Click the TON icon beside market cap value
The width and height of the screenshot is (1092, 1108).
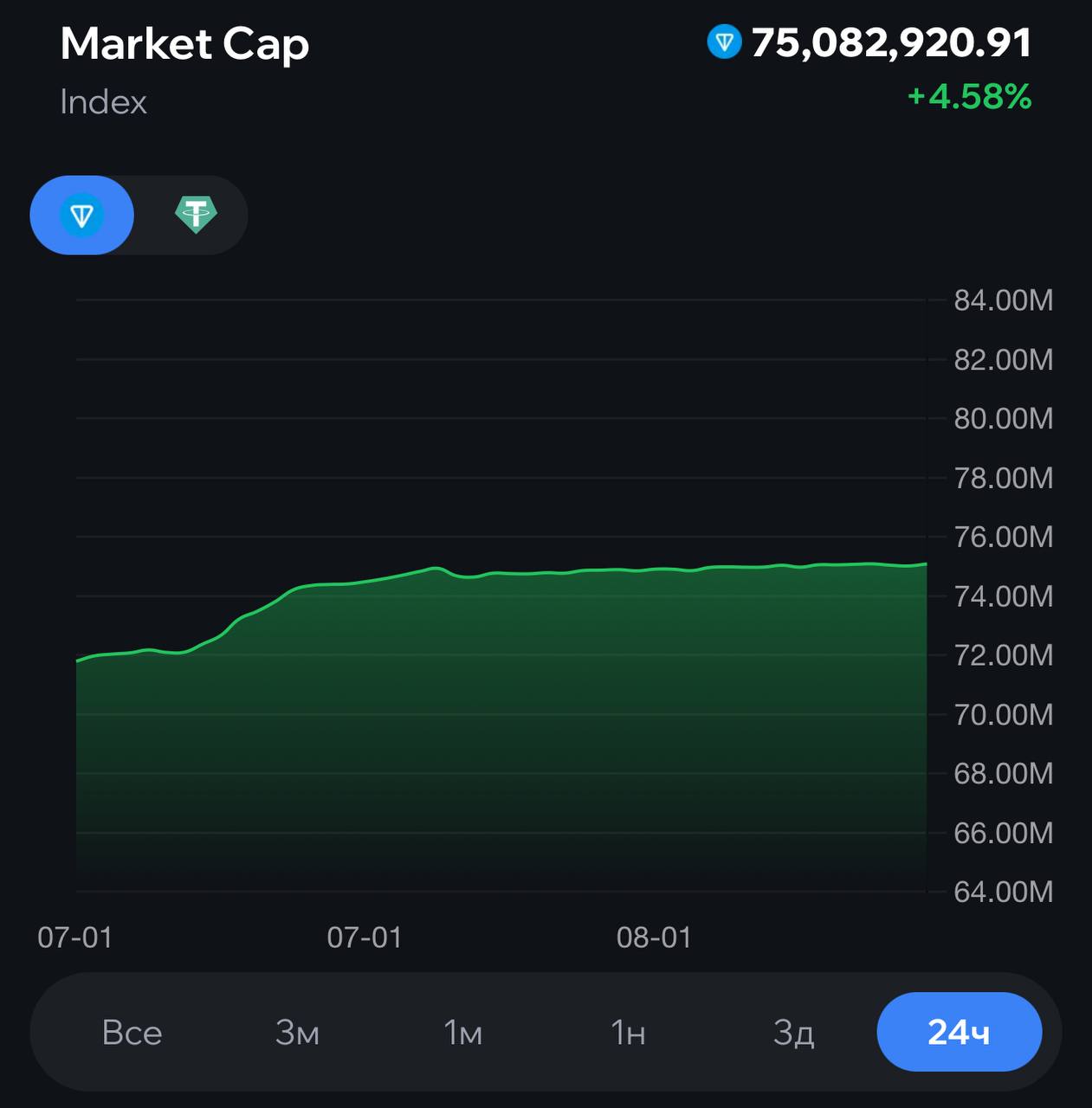click(724, 42)
